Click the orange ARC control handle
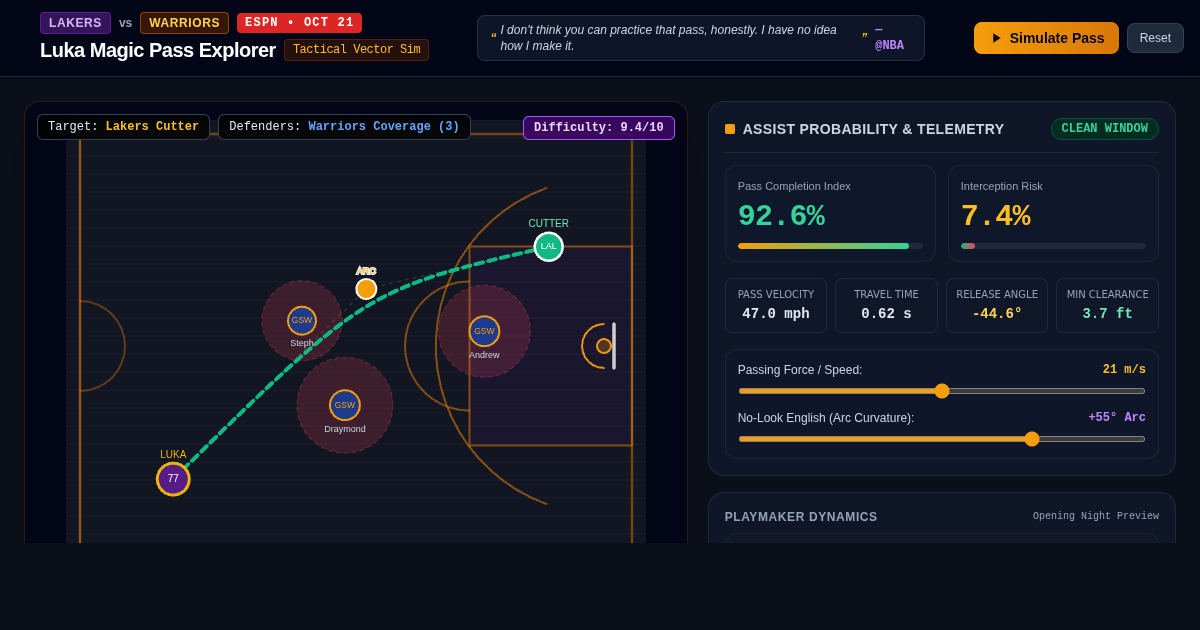Image resolution: width=1200 pixels, height=630 pixels. coord(366,289)
